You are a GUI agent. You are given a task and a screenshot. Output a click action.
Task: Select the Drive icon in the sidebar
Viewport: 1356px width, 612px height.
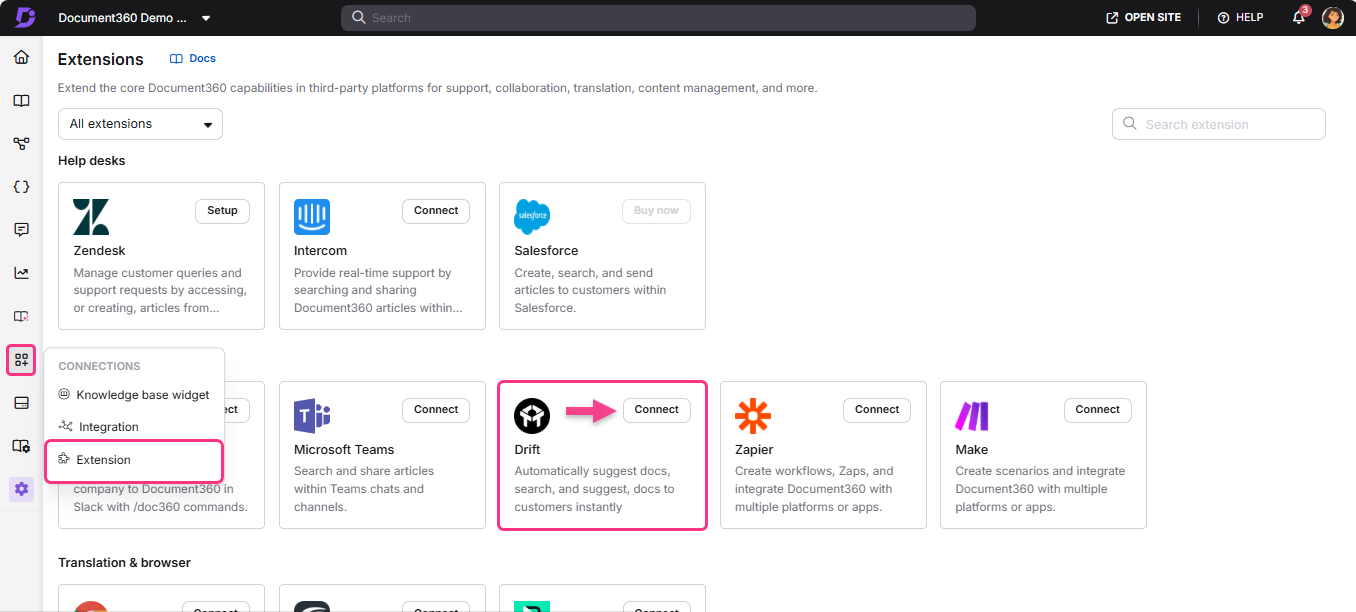pos(21,402)
